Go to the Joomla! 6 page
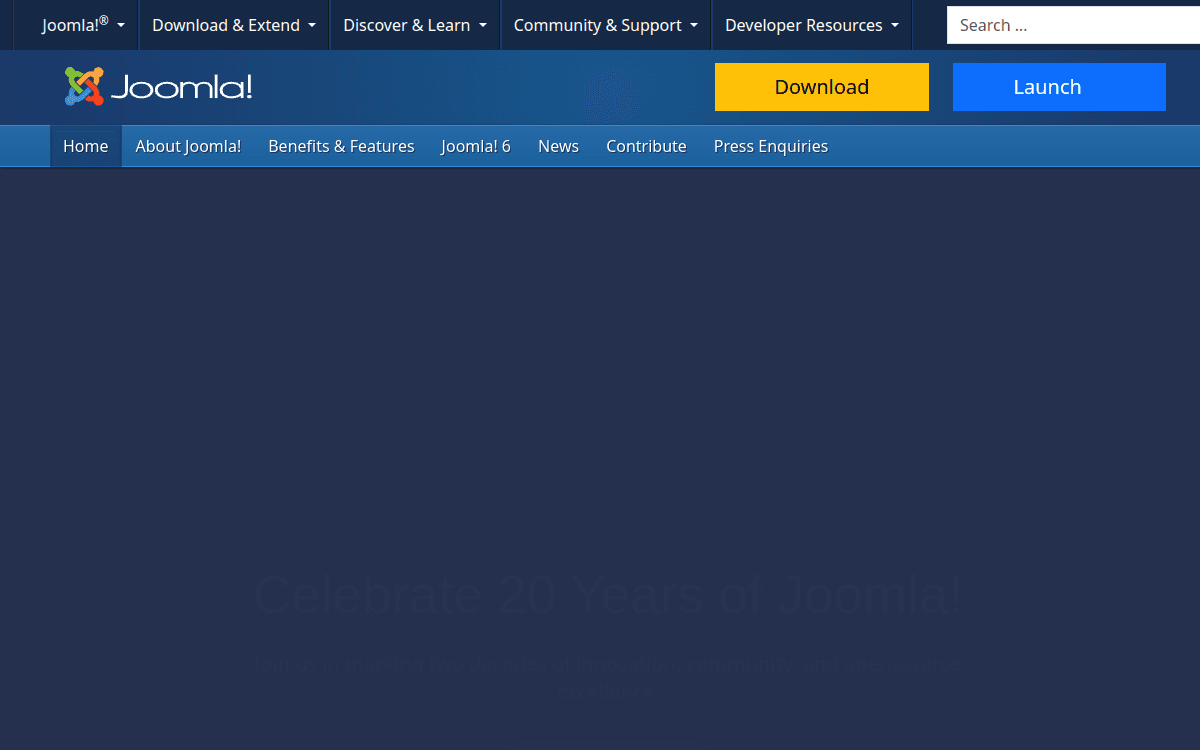Viewport: 1200px width, 750px height. point(475,145)
